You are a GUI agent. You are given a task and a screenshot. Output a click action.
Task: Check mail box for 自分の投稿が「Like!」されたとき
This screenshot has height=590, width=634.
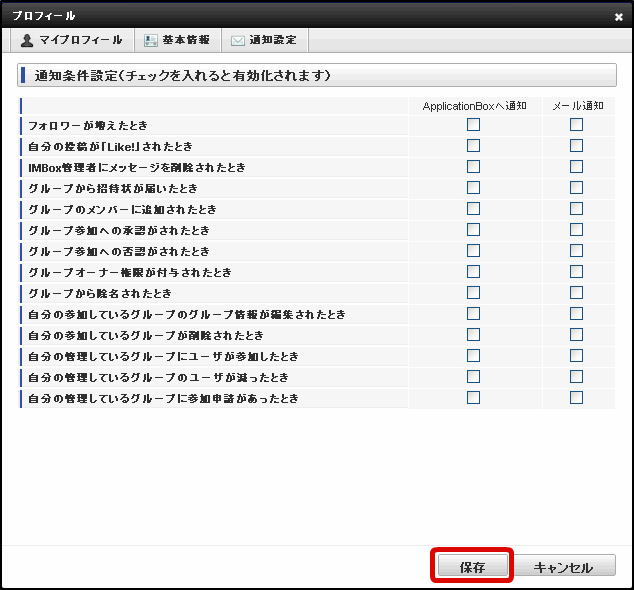pos(577,146)
